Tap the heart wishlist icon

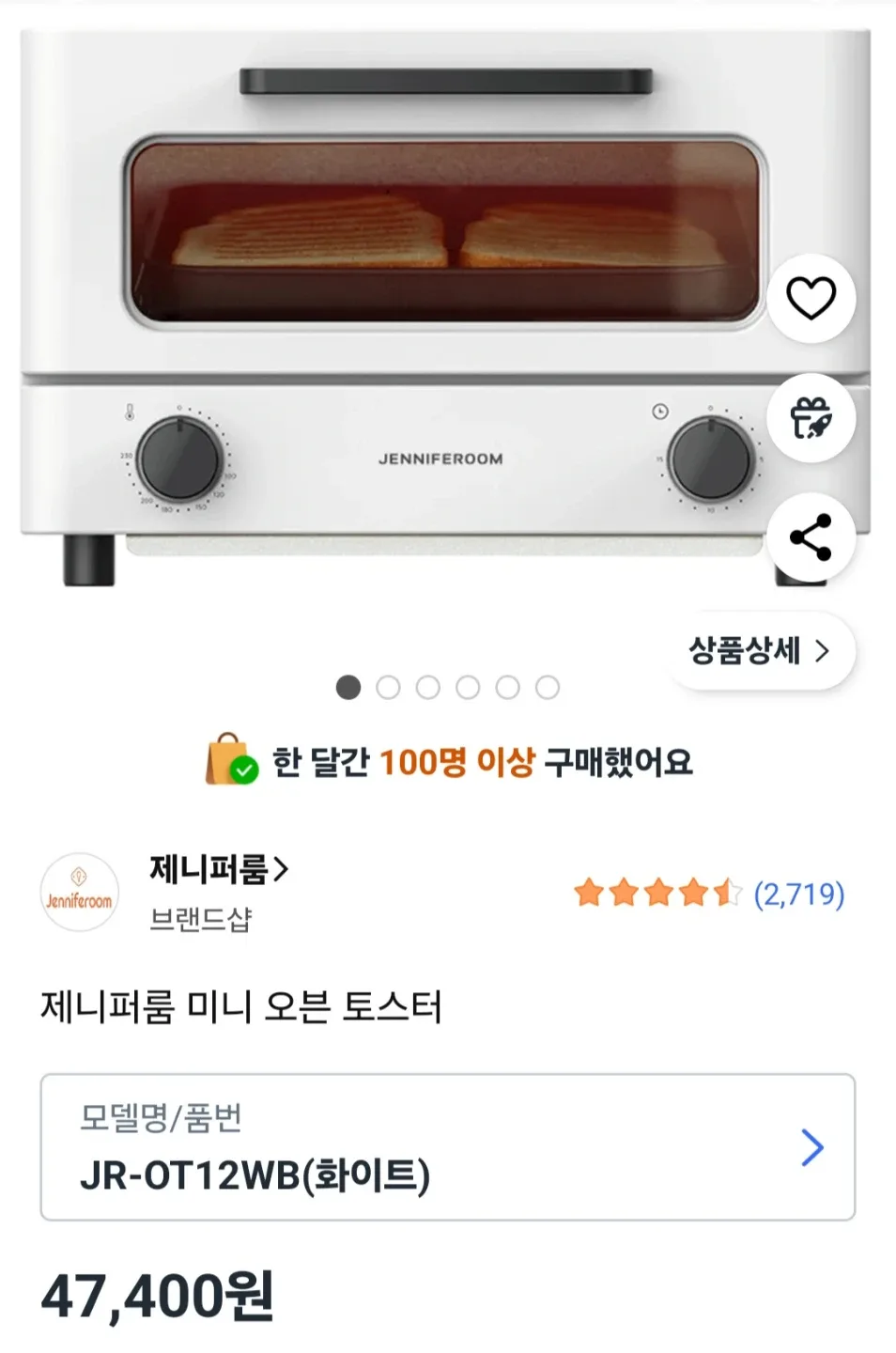coord(811,299)
